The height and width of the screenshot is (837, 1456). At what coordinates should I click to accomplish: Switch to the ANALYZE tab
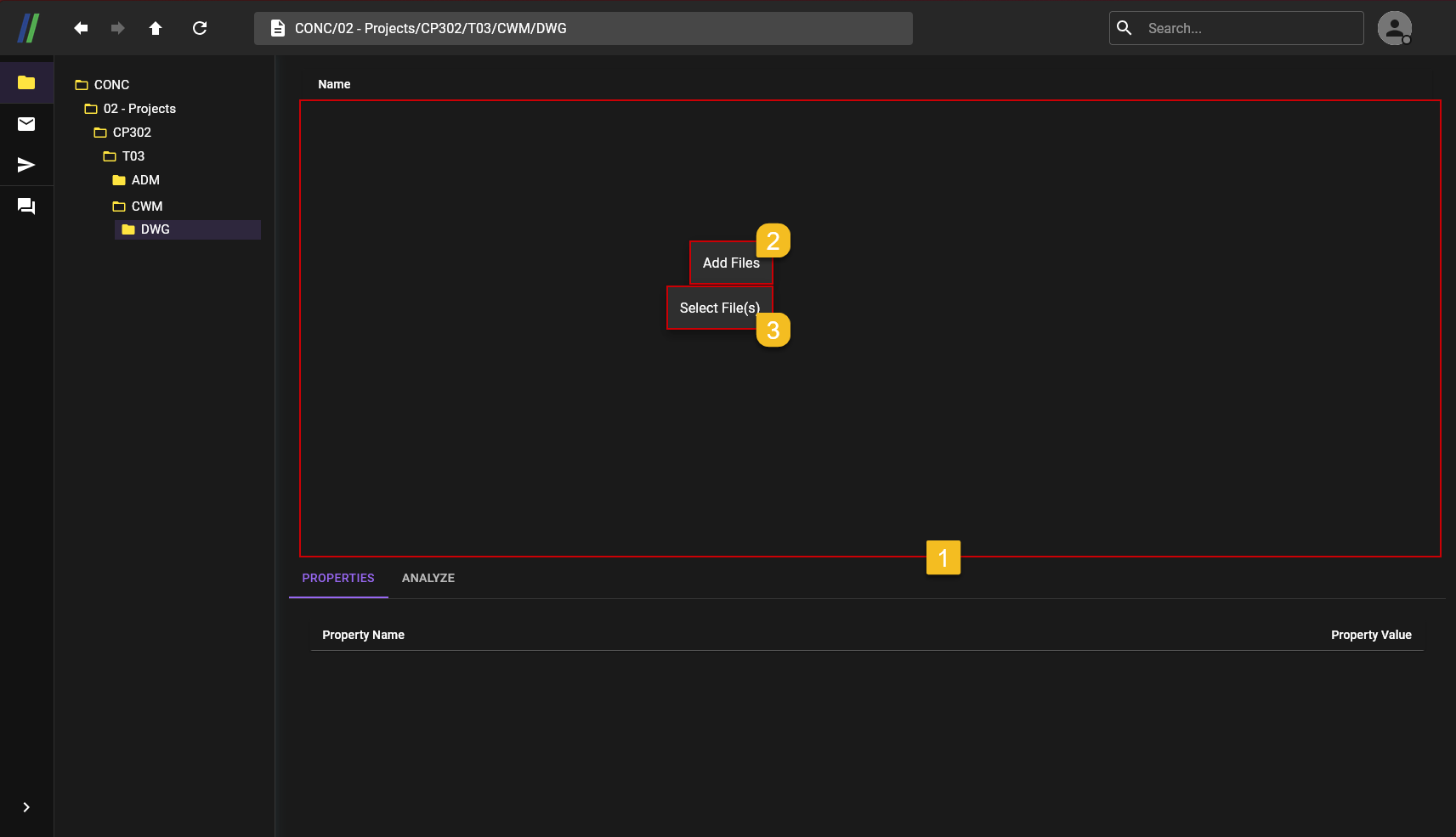(428, 578)
